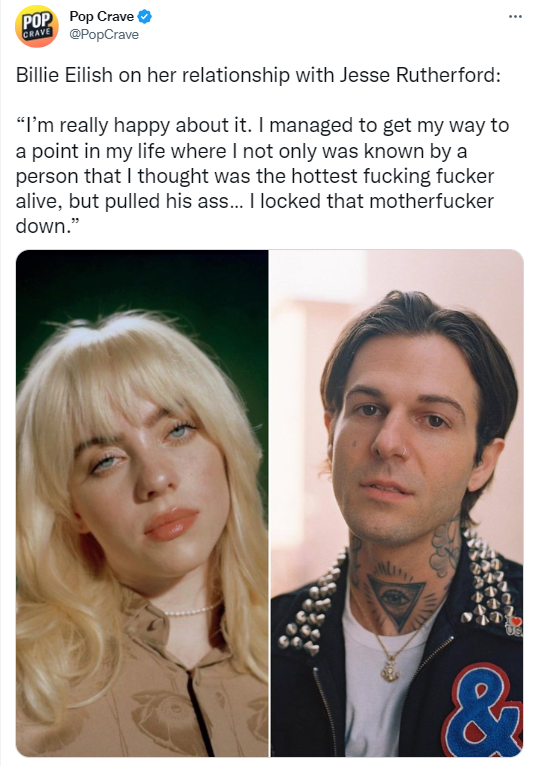This screenshot has width=536, height=766.
Task: Click the blue verified checkmark badge
Action: (x=145, y=17)
